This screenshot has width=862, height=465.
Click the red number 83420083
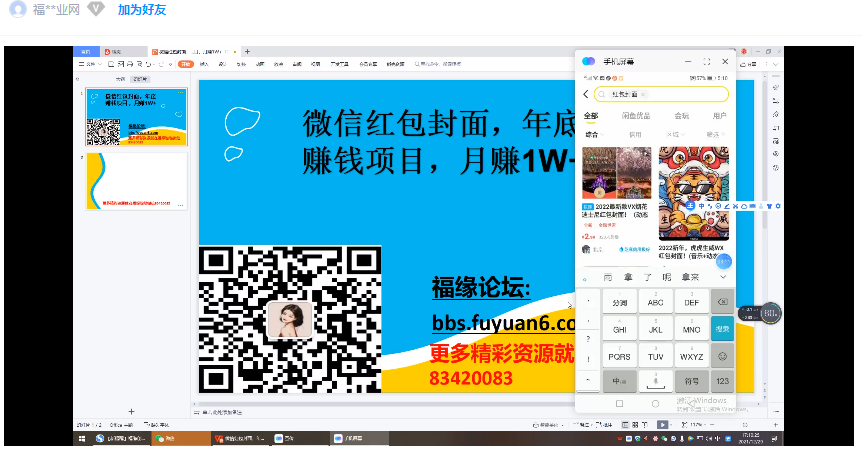click(471, 378)
